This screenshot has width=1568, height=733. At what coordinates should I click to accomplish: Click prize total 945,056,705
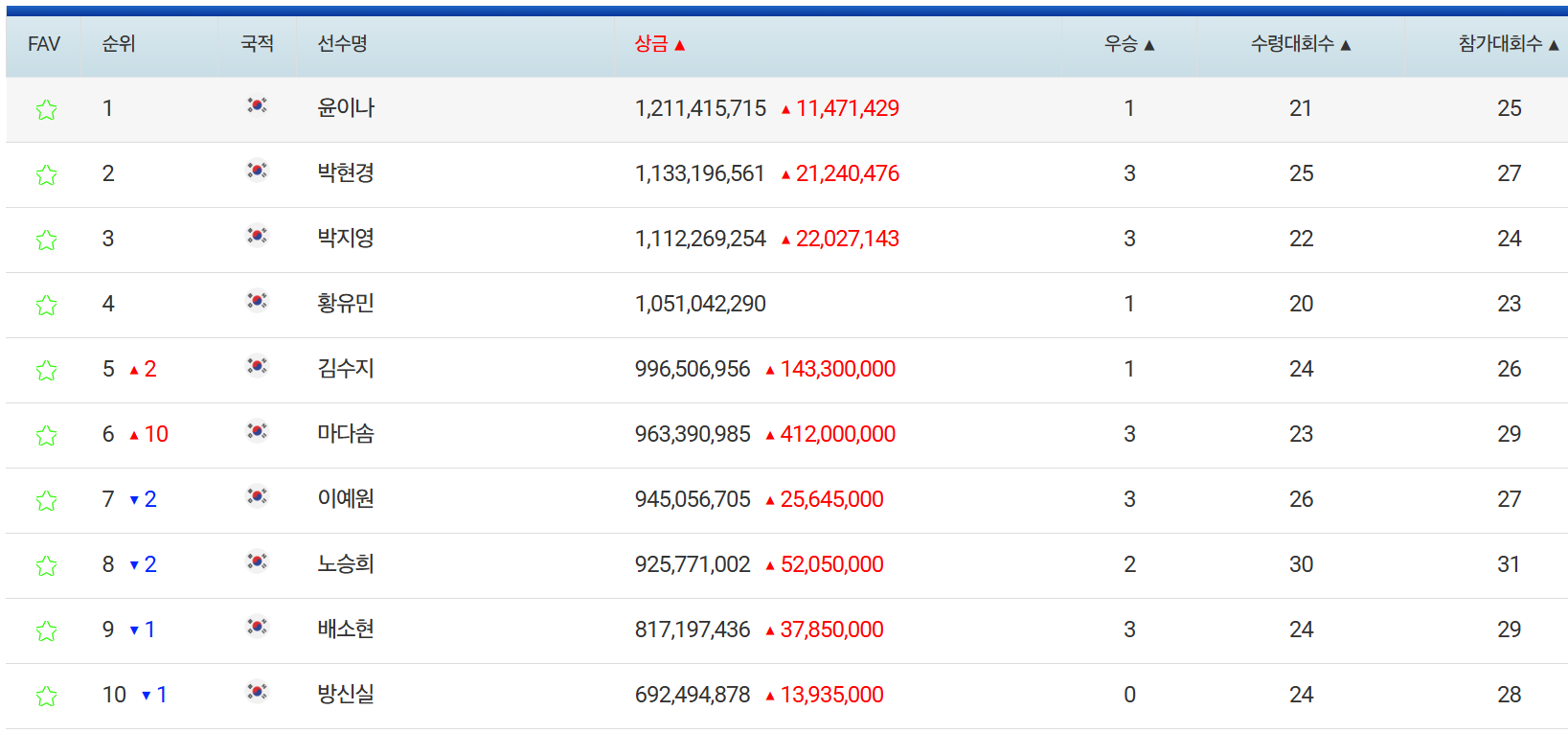coord(693,499)
